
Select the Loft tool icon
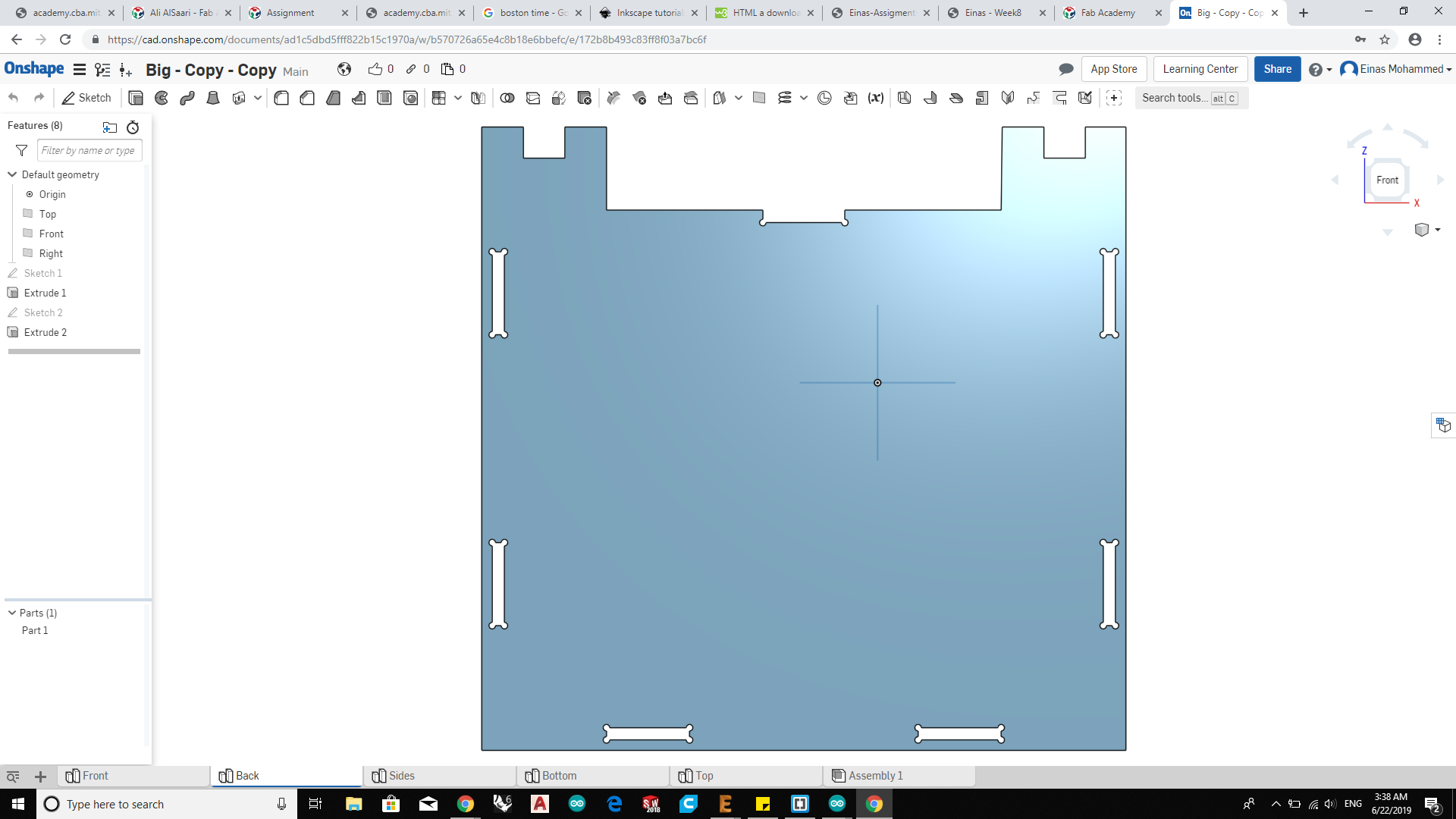pos(213,98)
